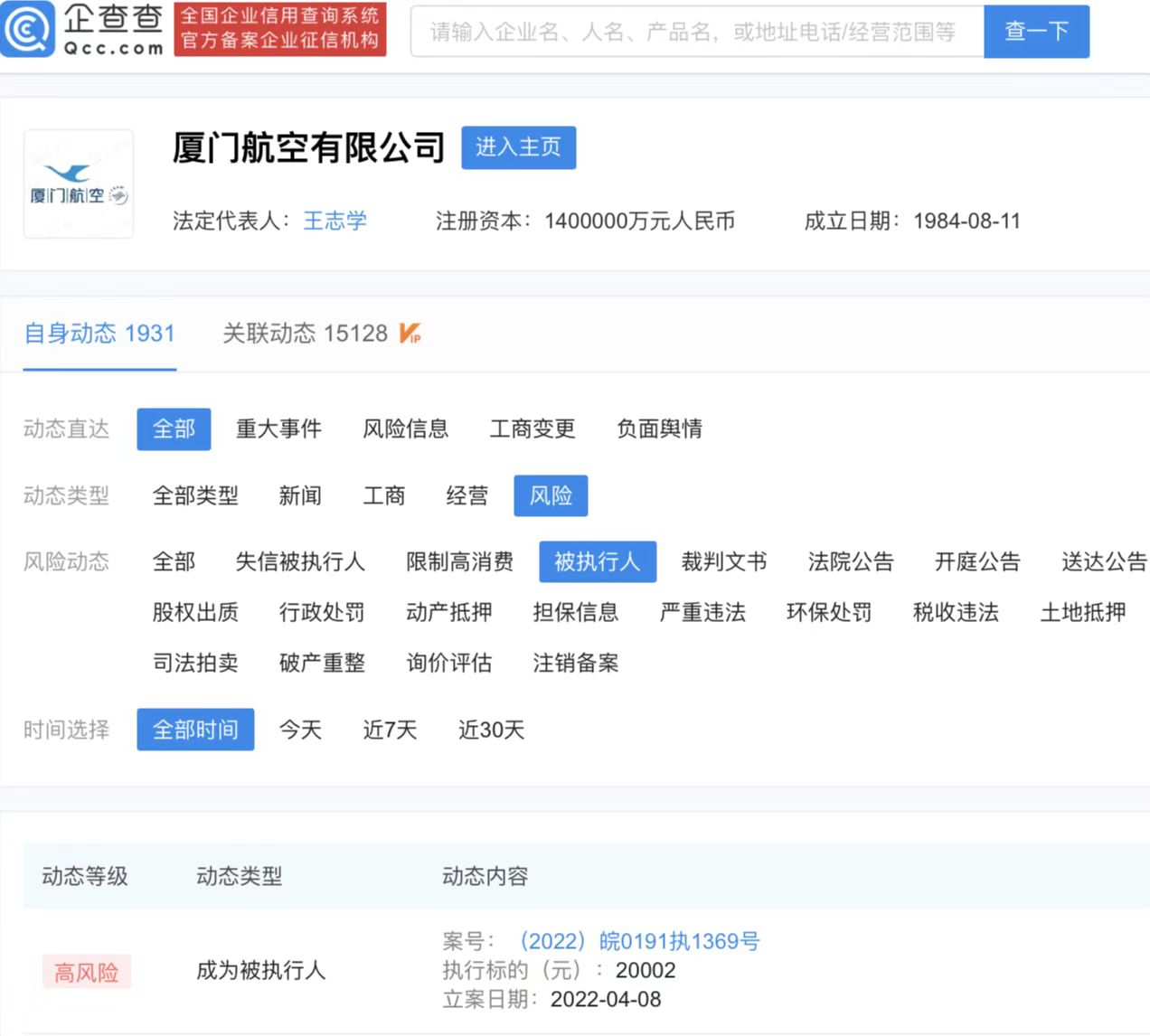Click 成立日期 1984-08-11 text

(x=912, y=221)
